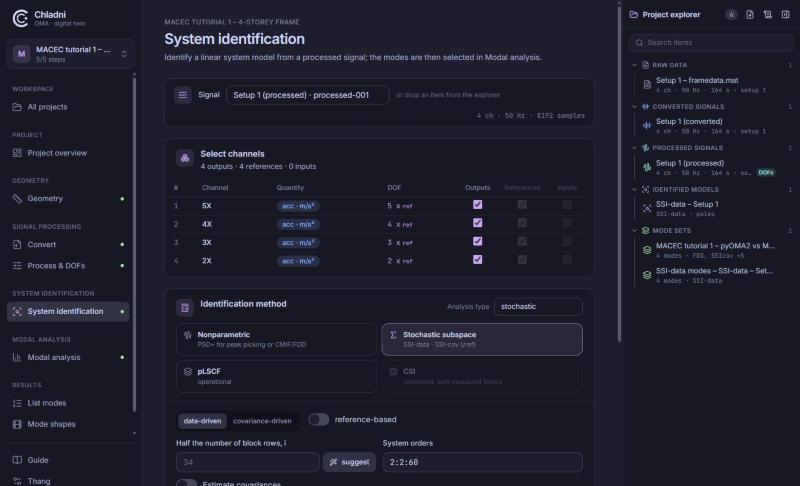Choose the Nonparametric method card
This screenshot has height=486, width=800.
coord(277,340)
